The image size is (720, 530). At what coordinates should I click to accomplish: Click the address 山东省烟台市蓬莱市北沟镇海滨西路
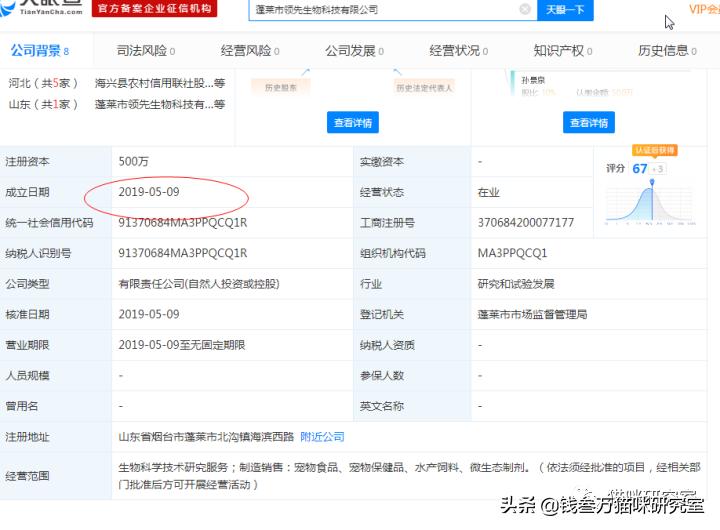pos(206,436)
